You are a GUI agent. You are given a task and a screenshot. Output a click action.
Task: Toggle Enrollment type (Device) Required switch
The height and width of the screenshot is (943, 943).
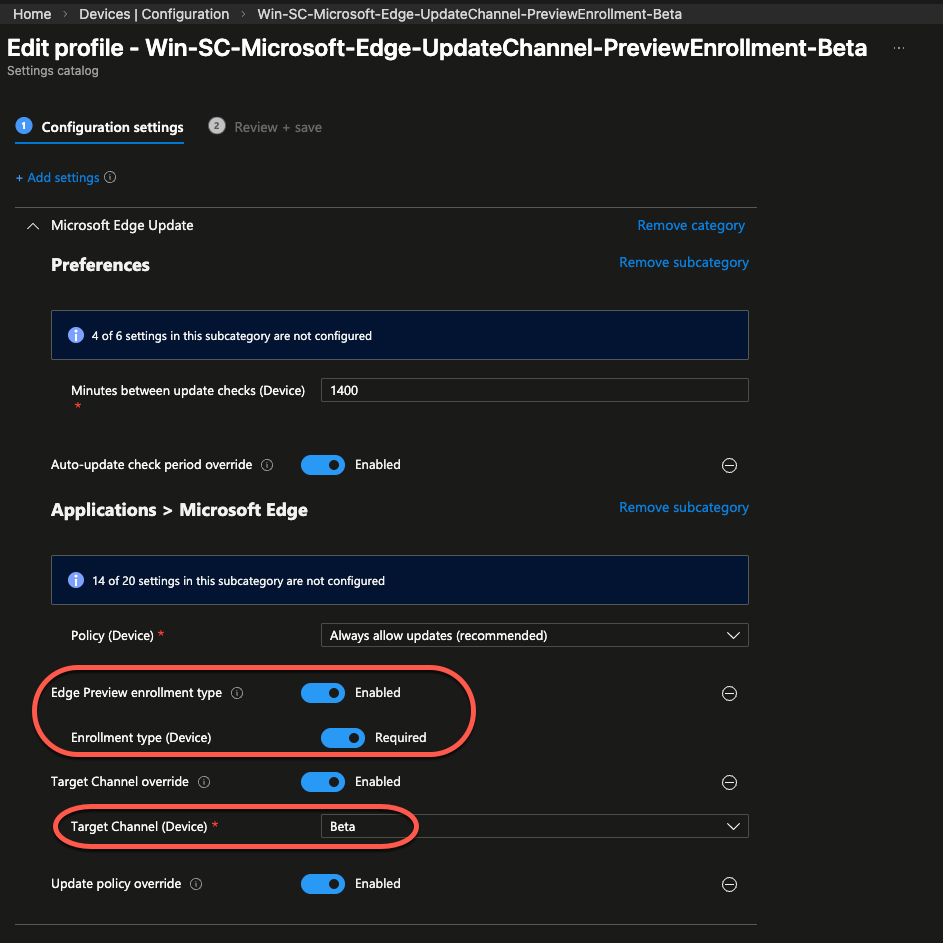[343, 738]
